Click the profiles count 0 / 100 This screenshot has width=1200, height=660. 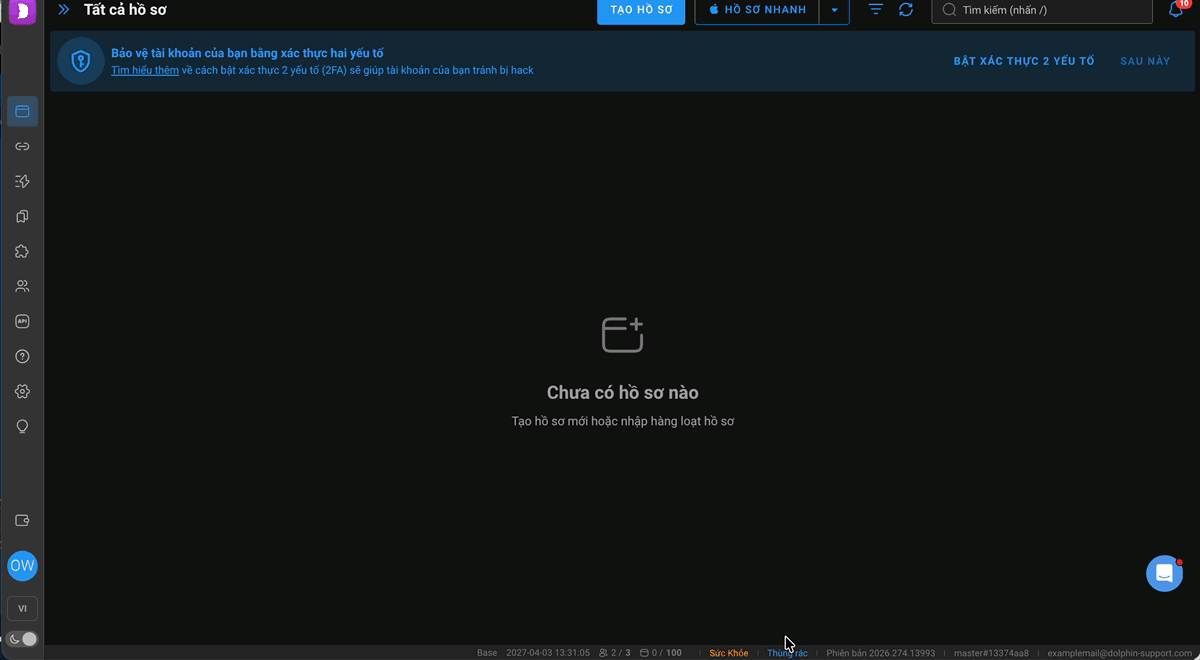[x=661, y=653]
